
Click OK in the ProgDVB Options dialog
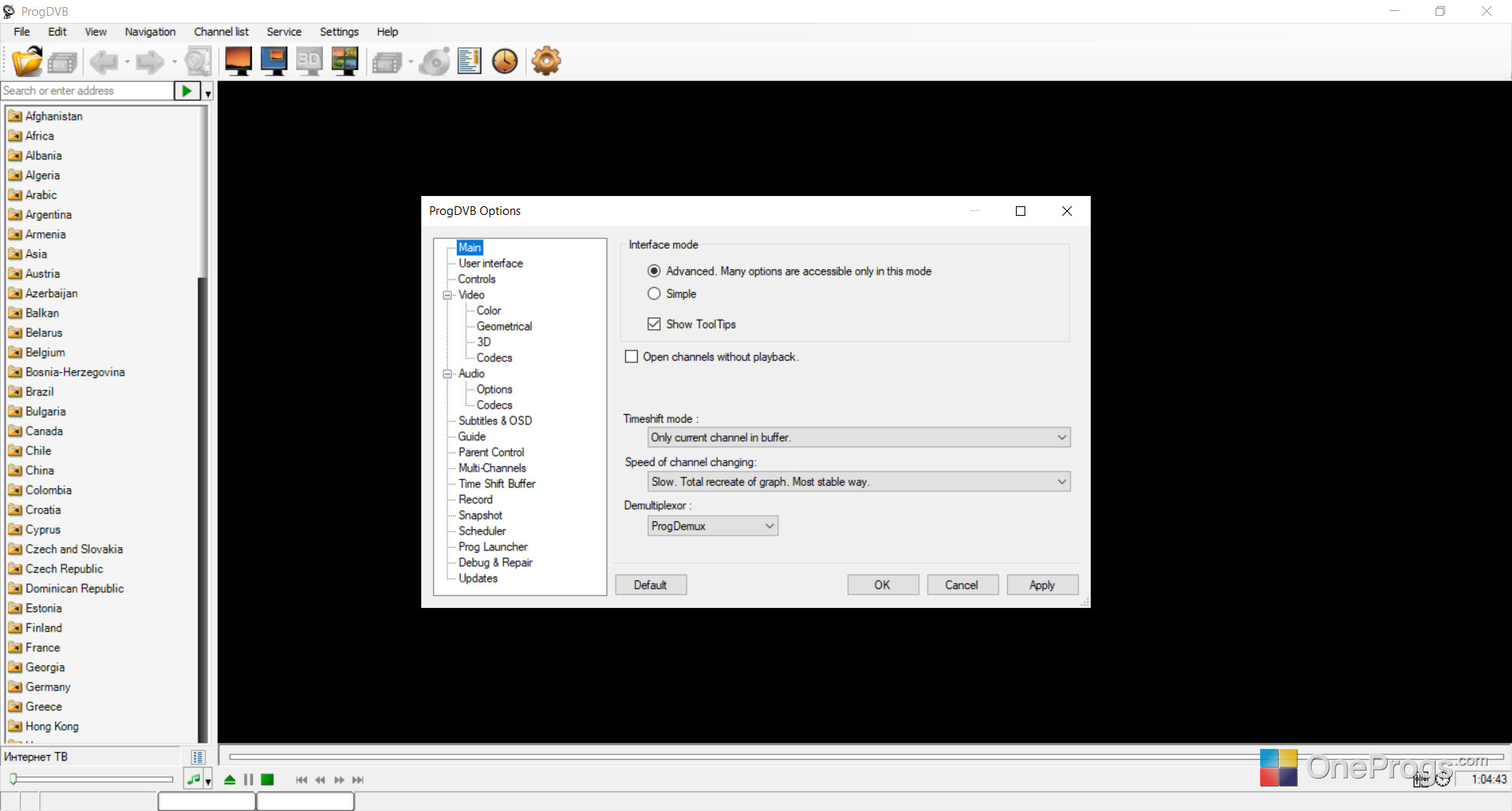[883, 585]
